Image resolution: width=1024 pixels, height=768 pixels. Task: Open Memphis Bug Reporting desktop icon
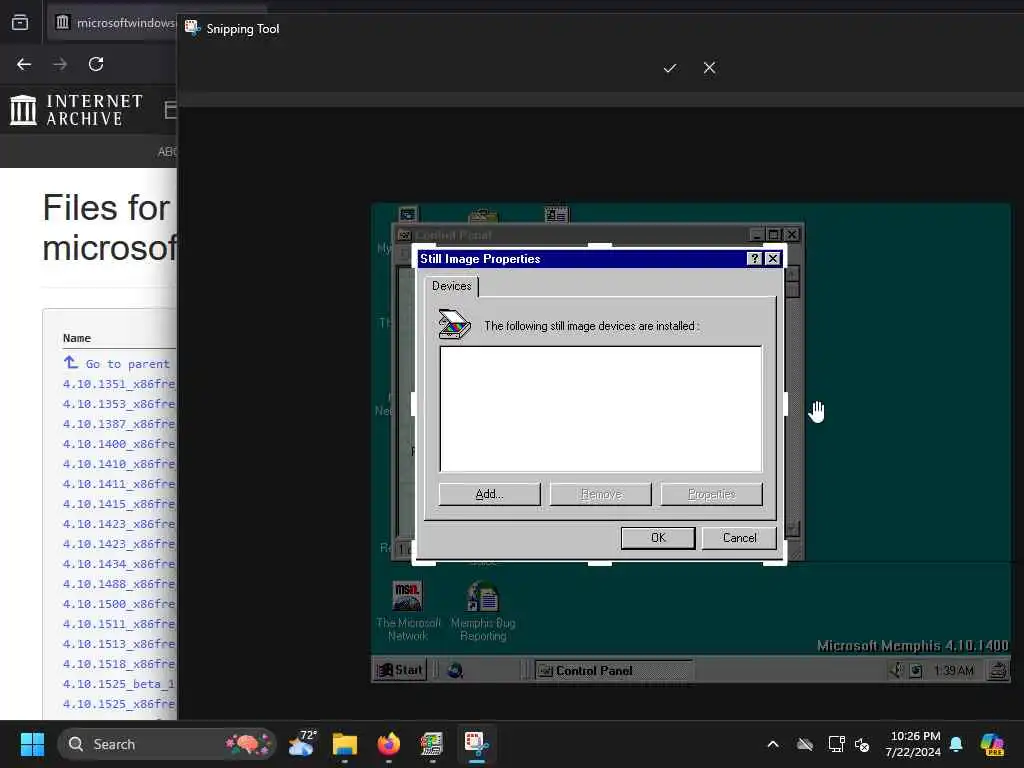[483, 611]
